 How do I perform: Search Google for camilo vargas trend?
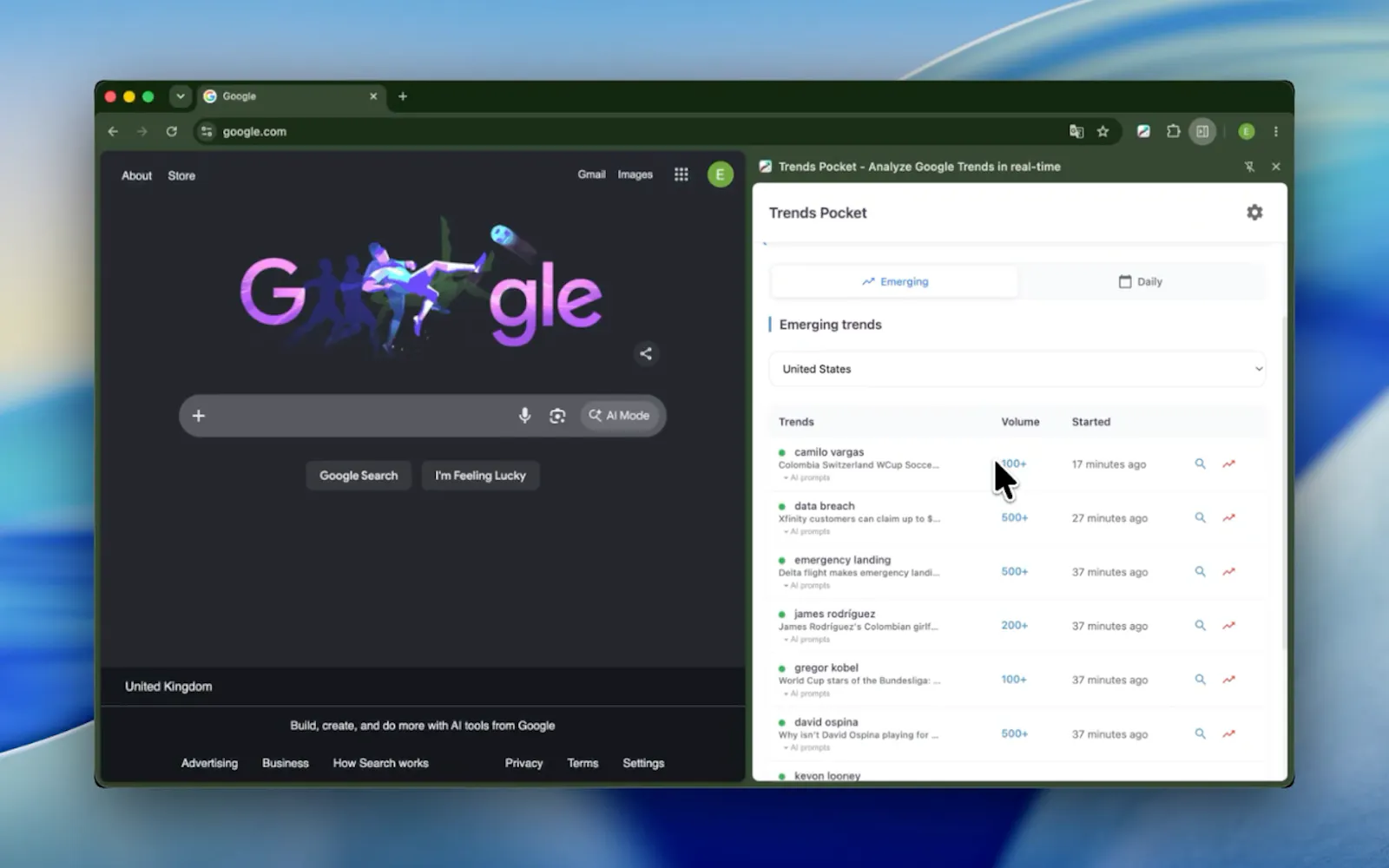(1200, 464)
